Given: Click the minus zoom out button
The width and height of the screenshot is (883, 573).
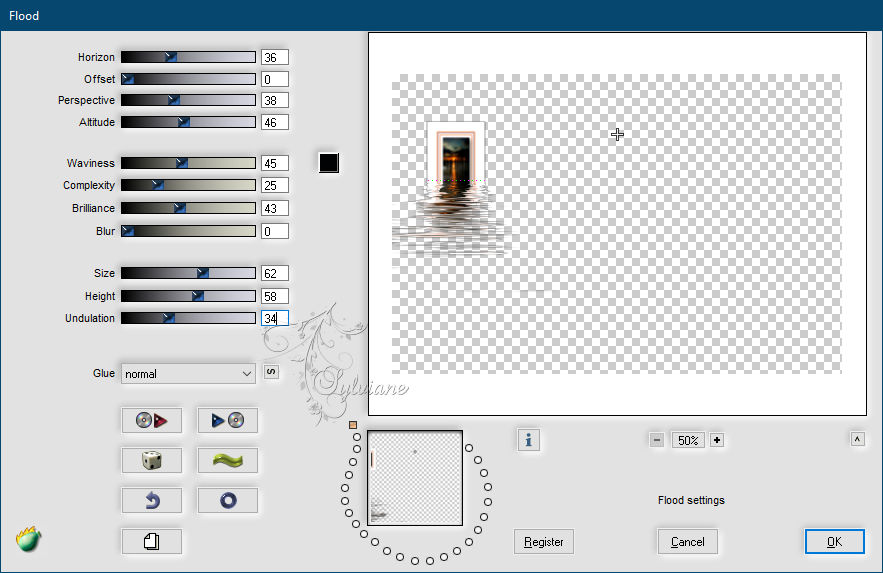Looking at the screenshot, I should click(657, 440).
